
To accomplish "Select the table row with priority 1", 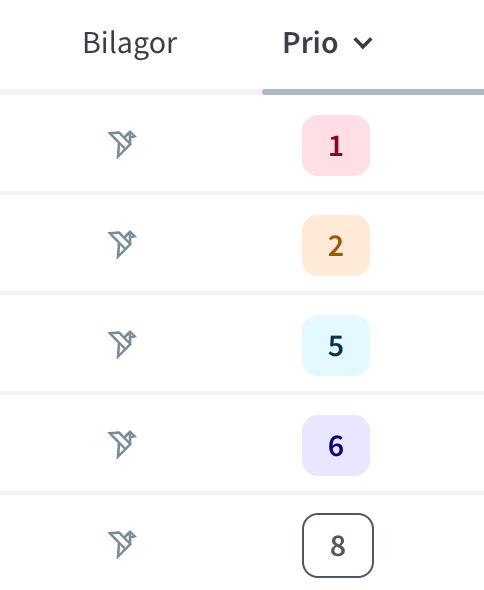I will pyautogui.click(x=242, y=144).
